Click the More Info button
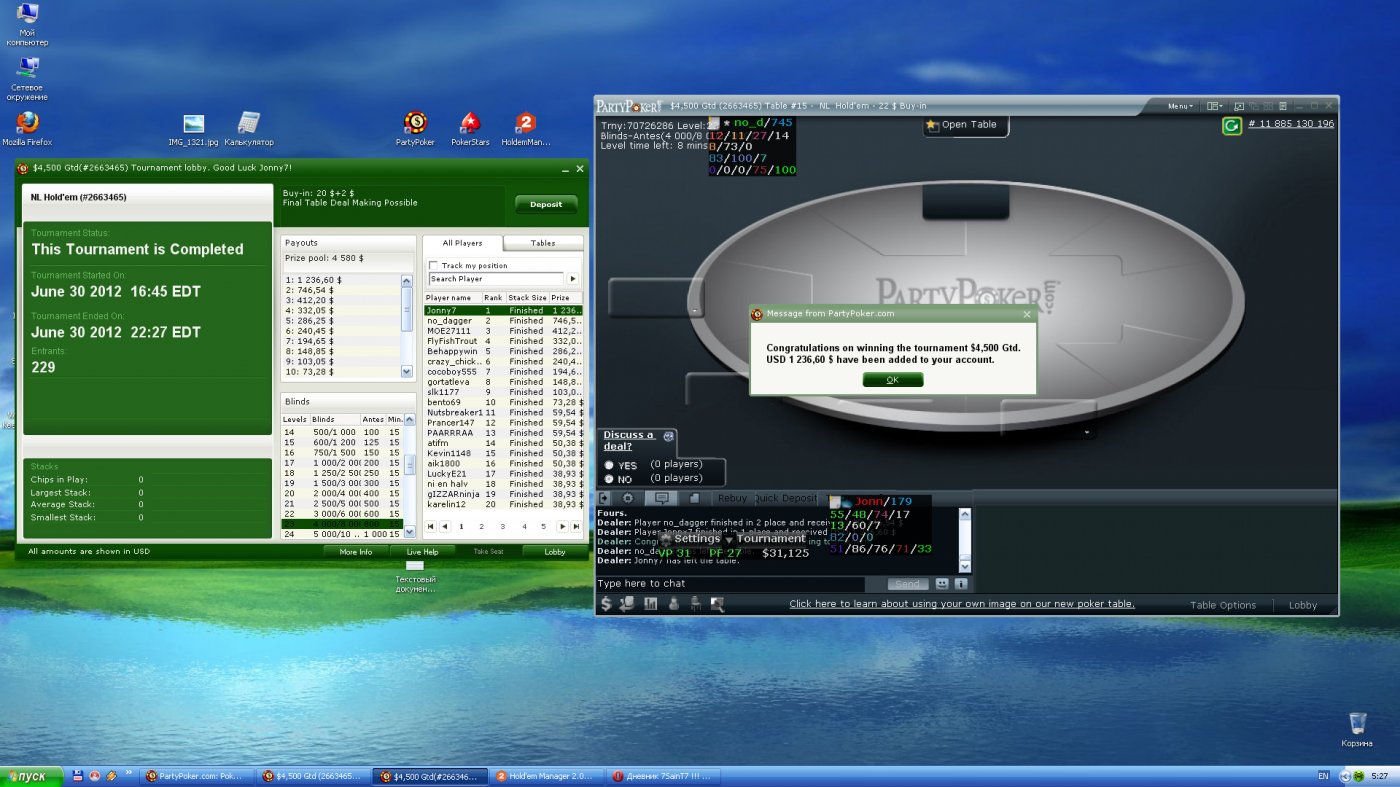1400x787 pixels. pyautogui.click(x=355, y=551)
